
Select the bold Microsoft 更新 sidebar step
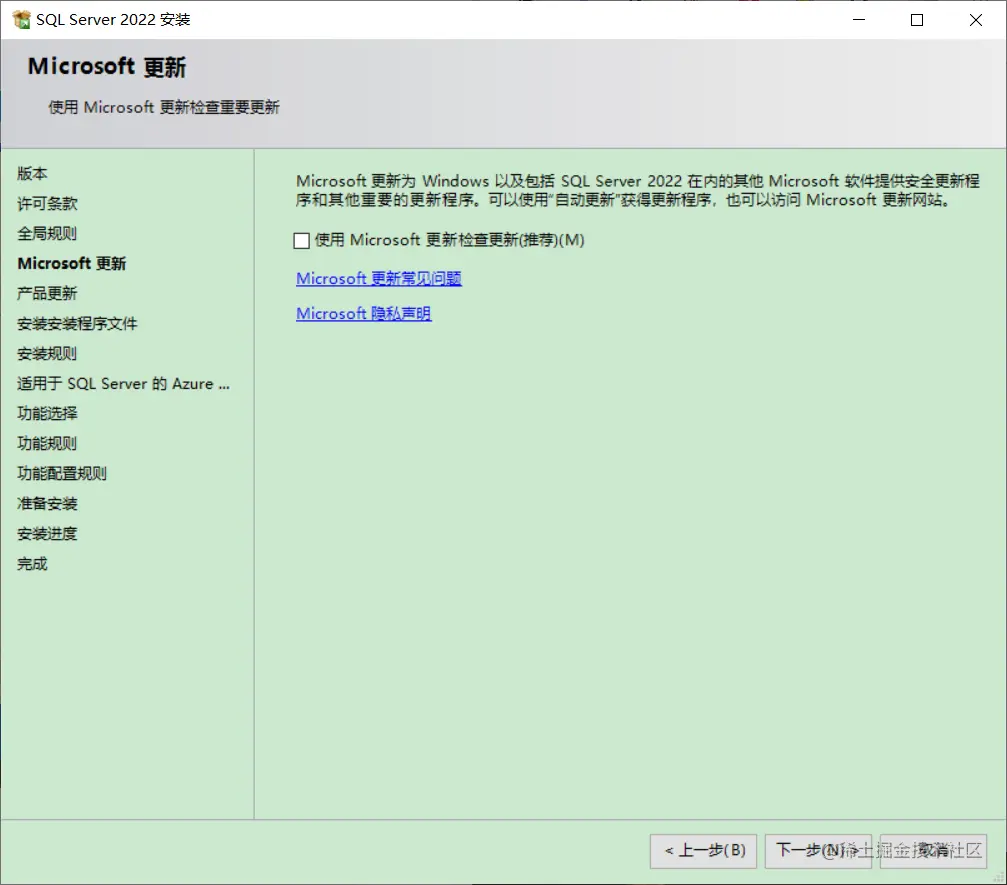pyautogui.click(x=72, y=263)
